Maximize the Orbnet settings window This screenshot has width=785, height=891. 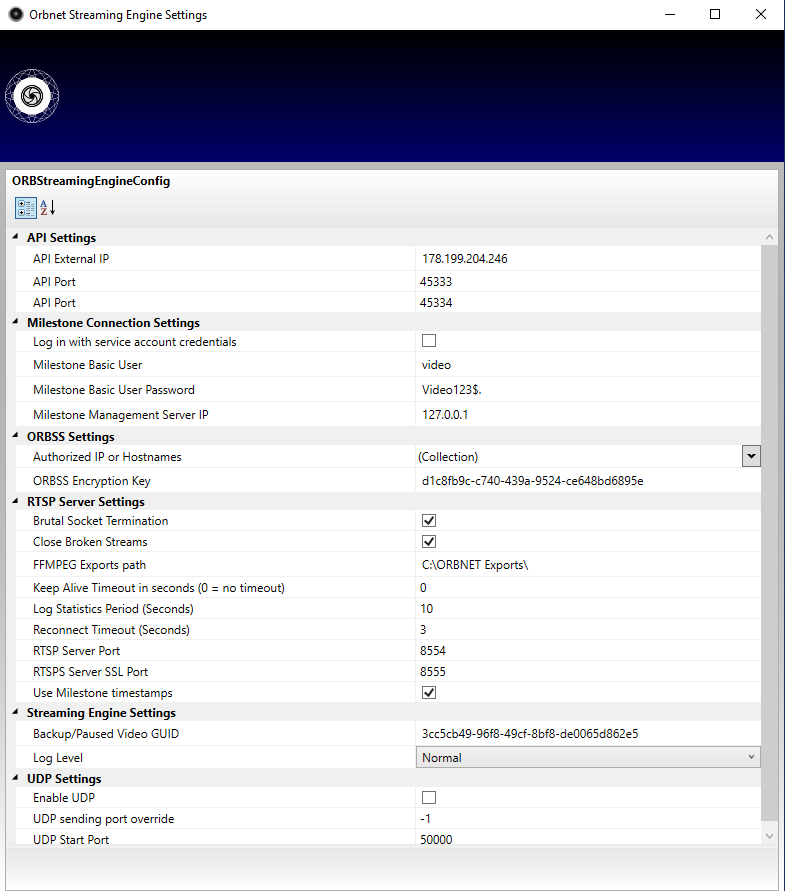click(715, 14)
